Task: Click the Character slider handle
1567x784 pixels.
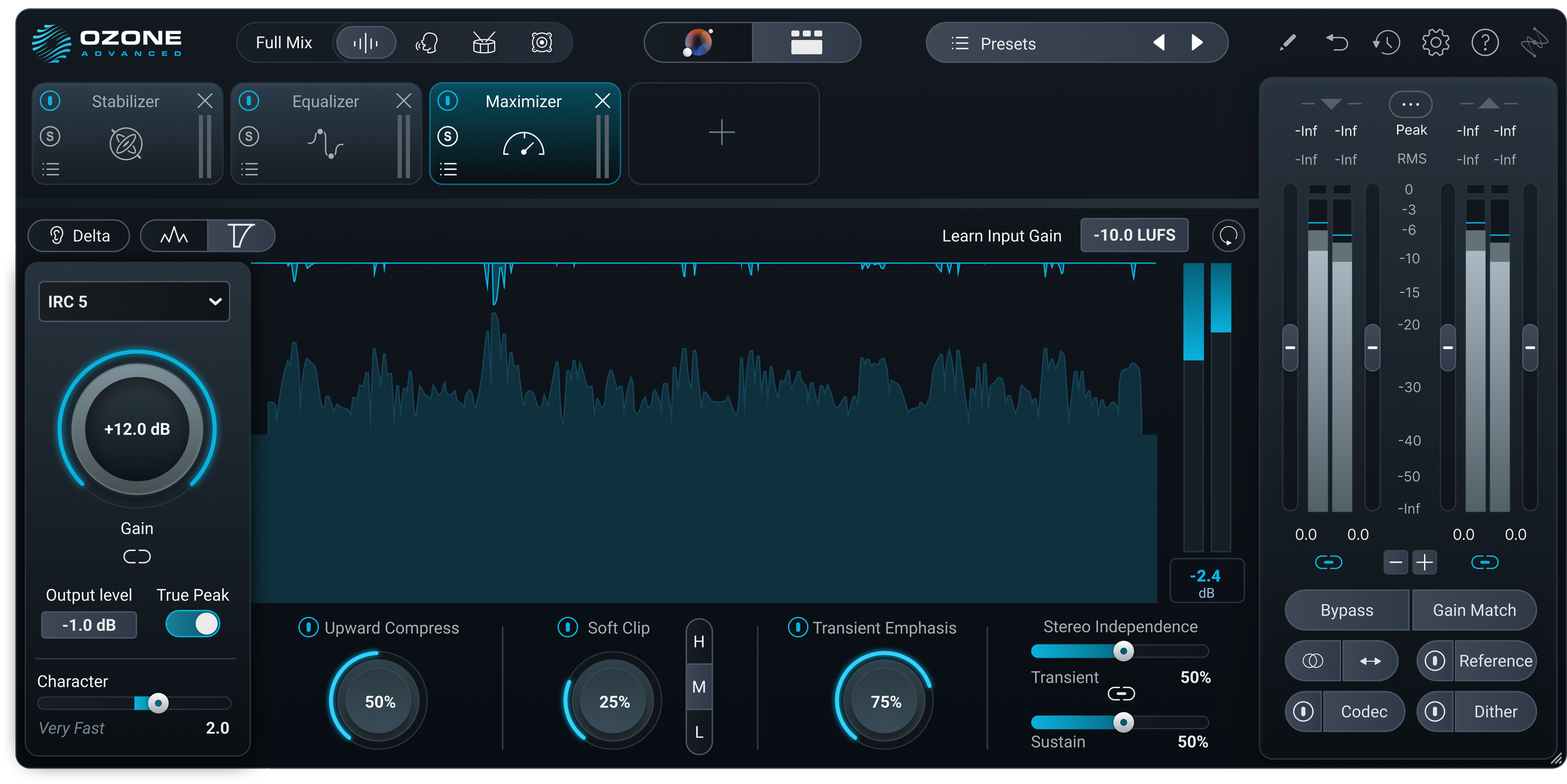Action: pyautogui.click(x=158, y=703)
